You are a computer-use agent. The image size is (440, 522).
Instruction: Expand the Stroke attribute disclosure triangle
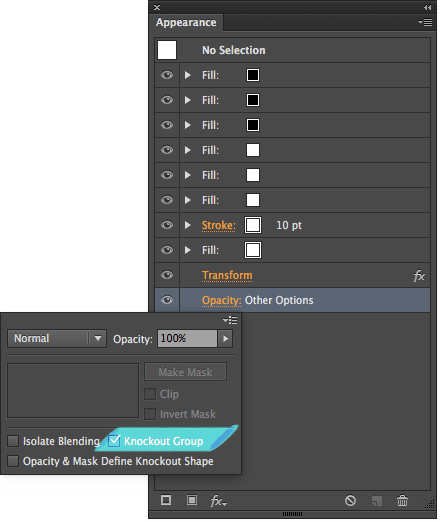pos(188,225)
